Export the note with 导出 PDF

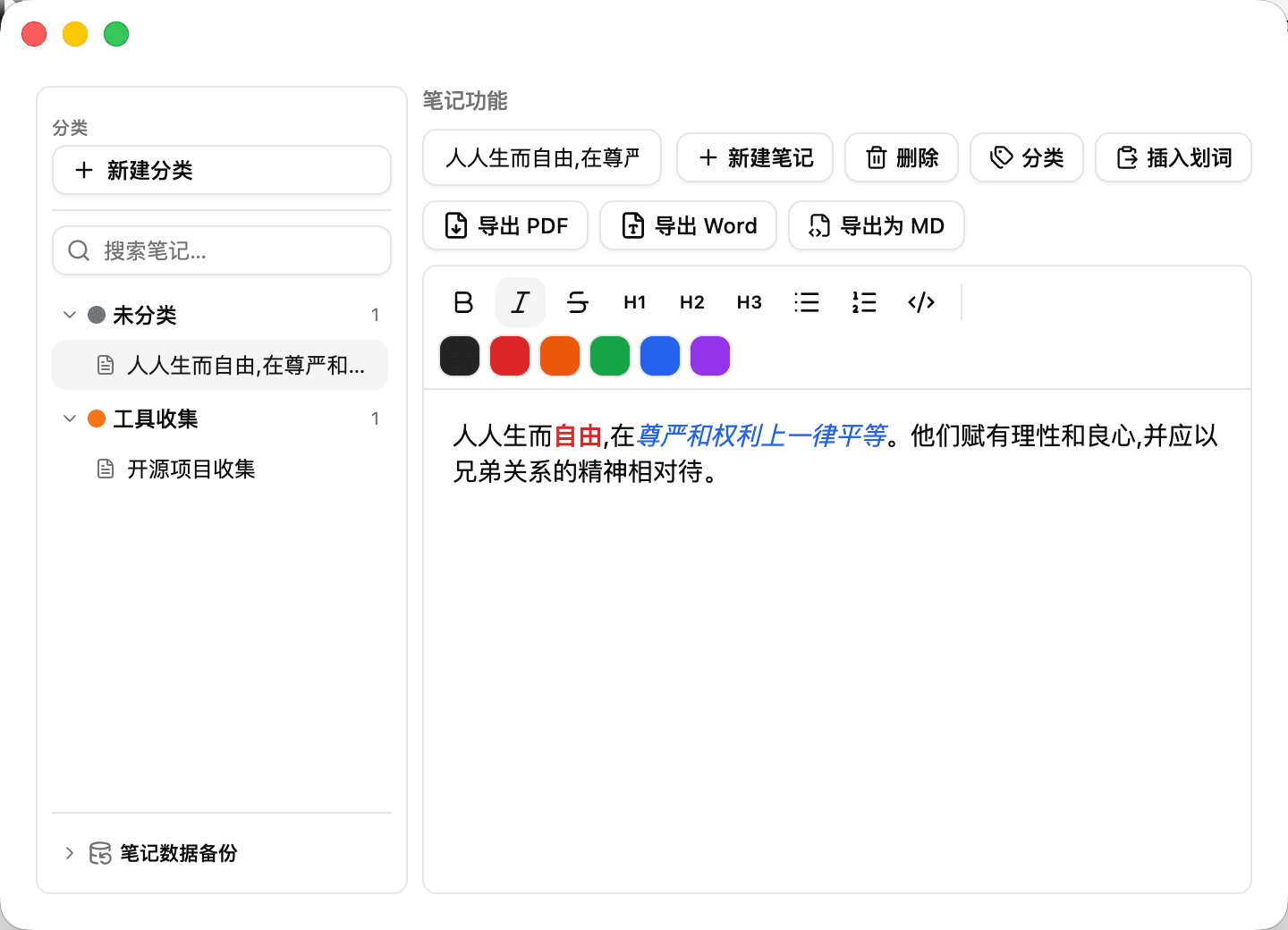505,225
